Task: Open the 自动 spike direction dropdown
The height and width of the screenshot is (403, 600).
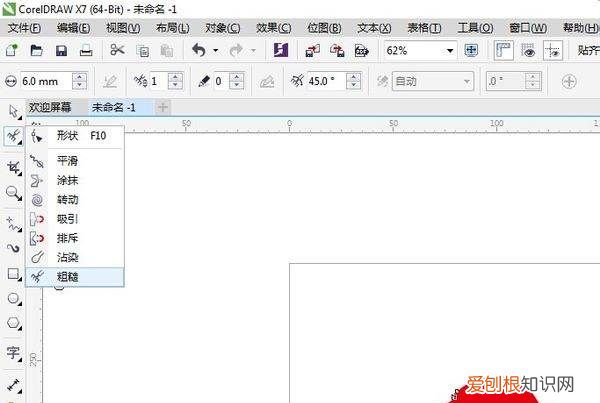Action: (433, 81)
